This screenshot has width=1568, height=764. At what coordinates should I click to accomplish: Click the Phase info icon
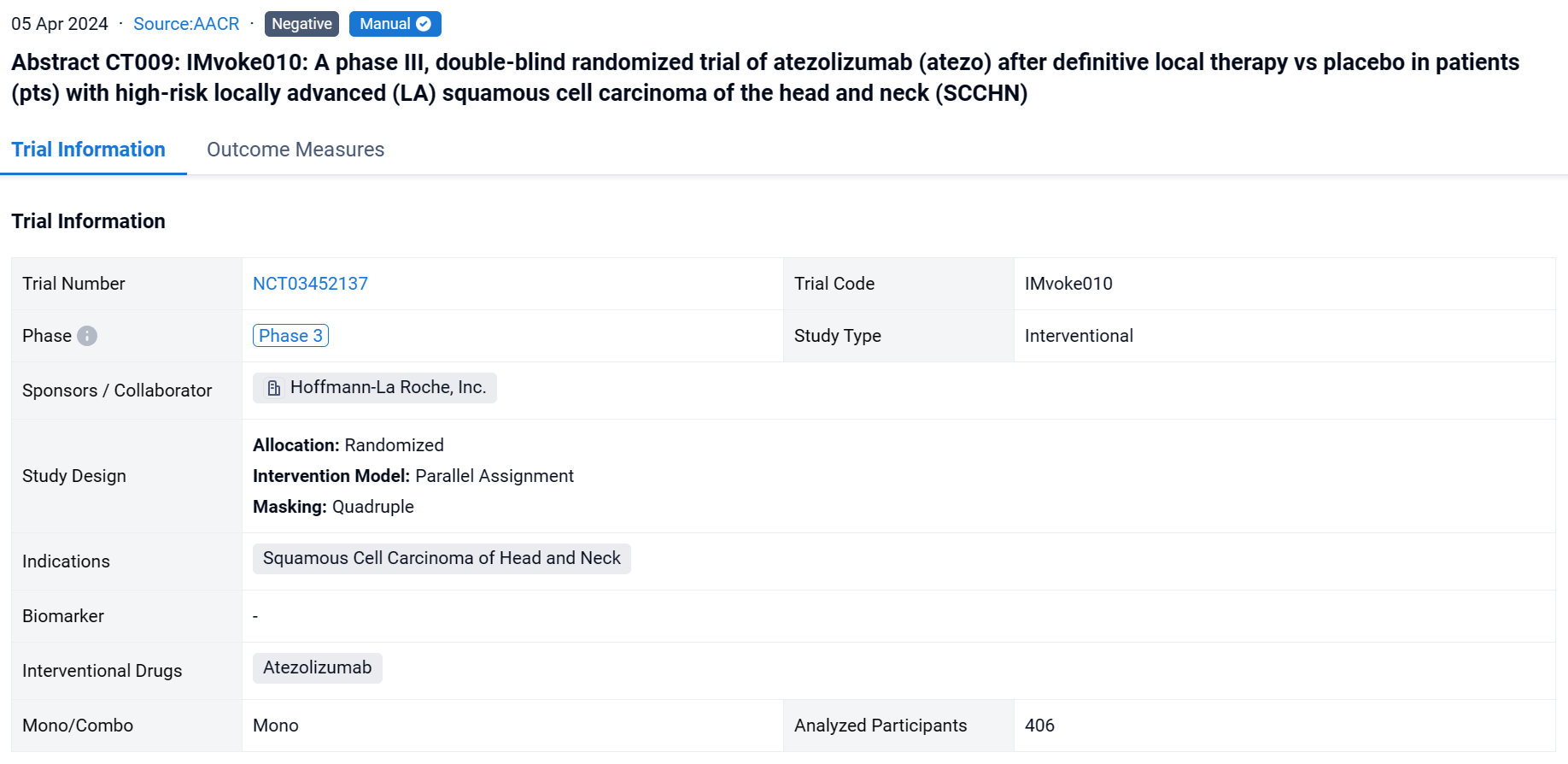pyautogui.click(x=87, y=336)
